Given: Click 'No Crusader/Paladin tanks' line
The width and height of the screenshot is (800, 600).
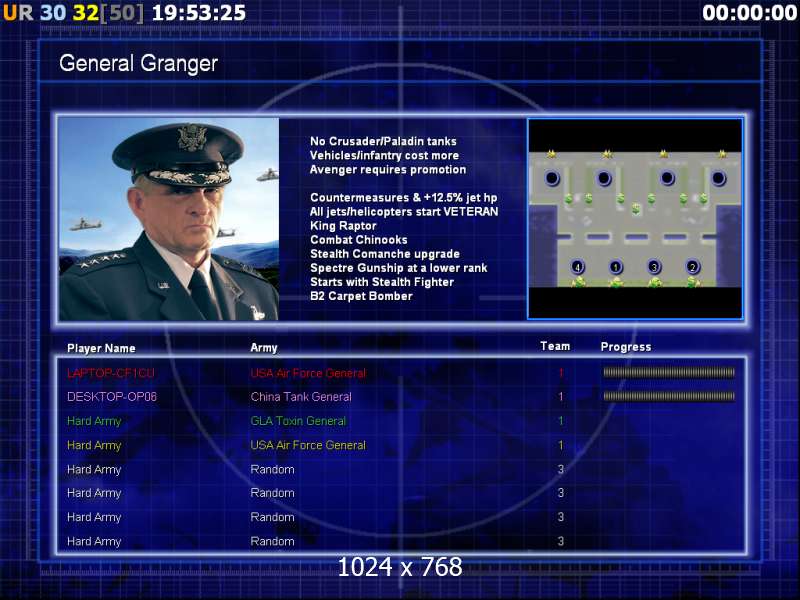Looking at the screenshot, I should pos(383,141).
